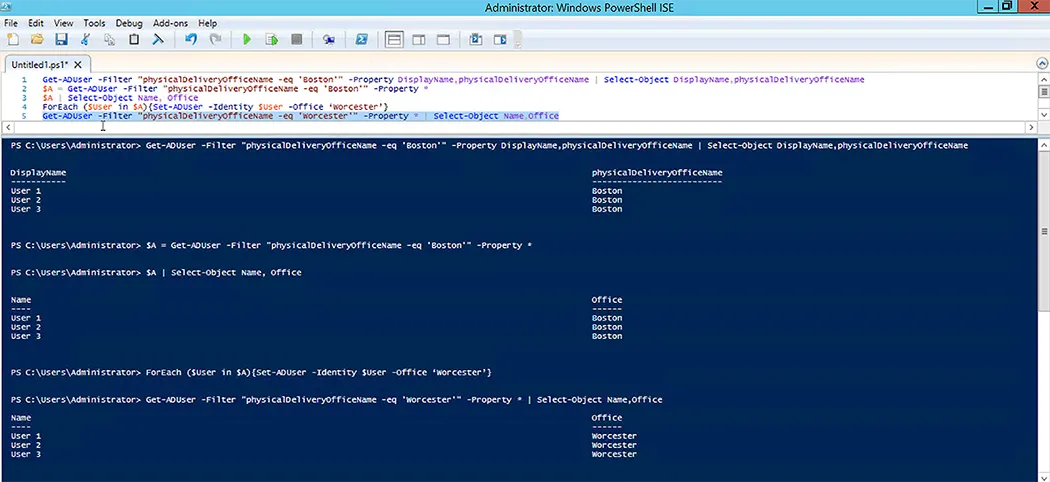This screenshot has width=1050, height=482.
Task: Click 'Office' header above Worcester values
Action: pyautogui.click(x=607, y=418)
